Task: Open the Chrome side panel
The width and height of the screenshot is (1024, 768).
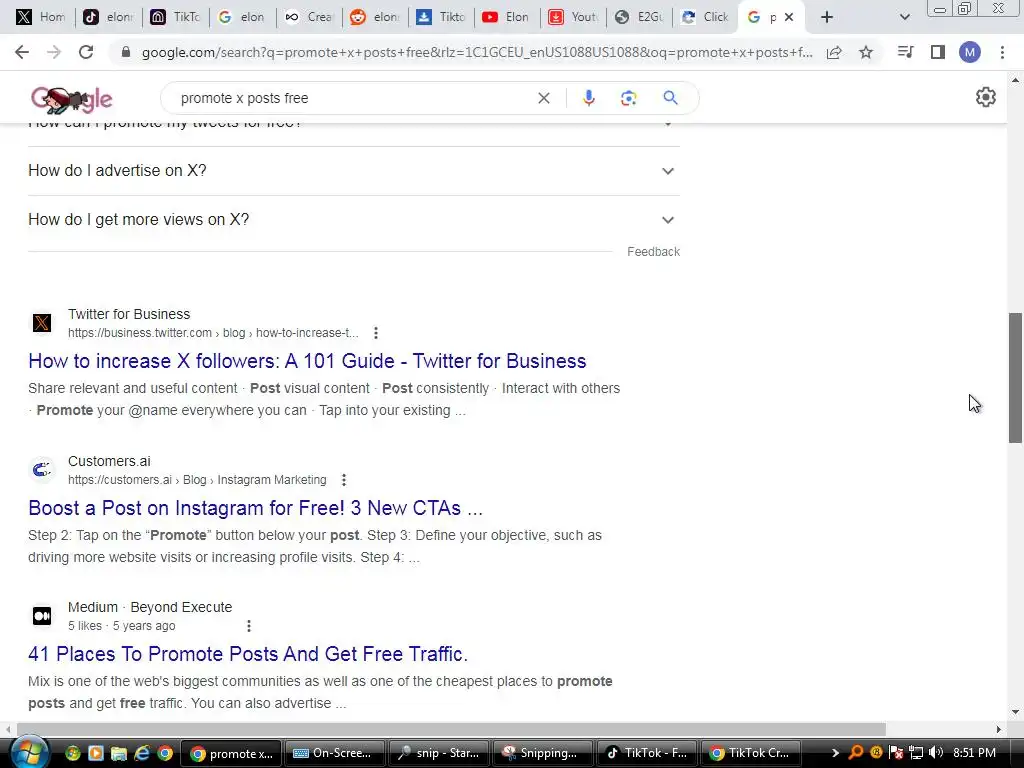Action: [x=938, y=52]
